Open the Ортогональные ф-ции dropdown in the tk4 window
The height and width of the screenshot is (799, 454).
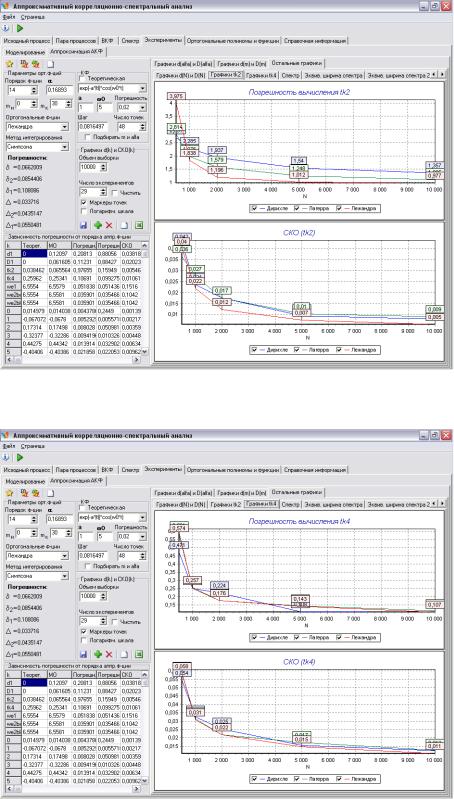point(65,556)
